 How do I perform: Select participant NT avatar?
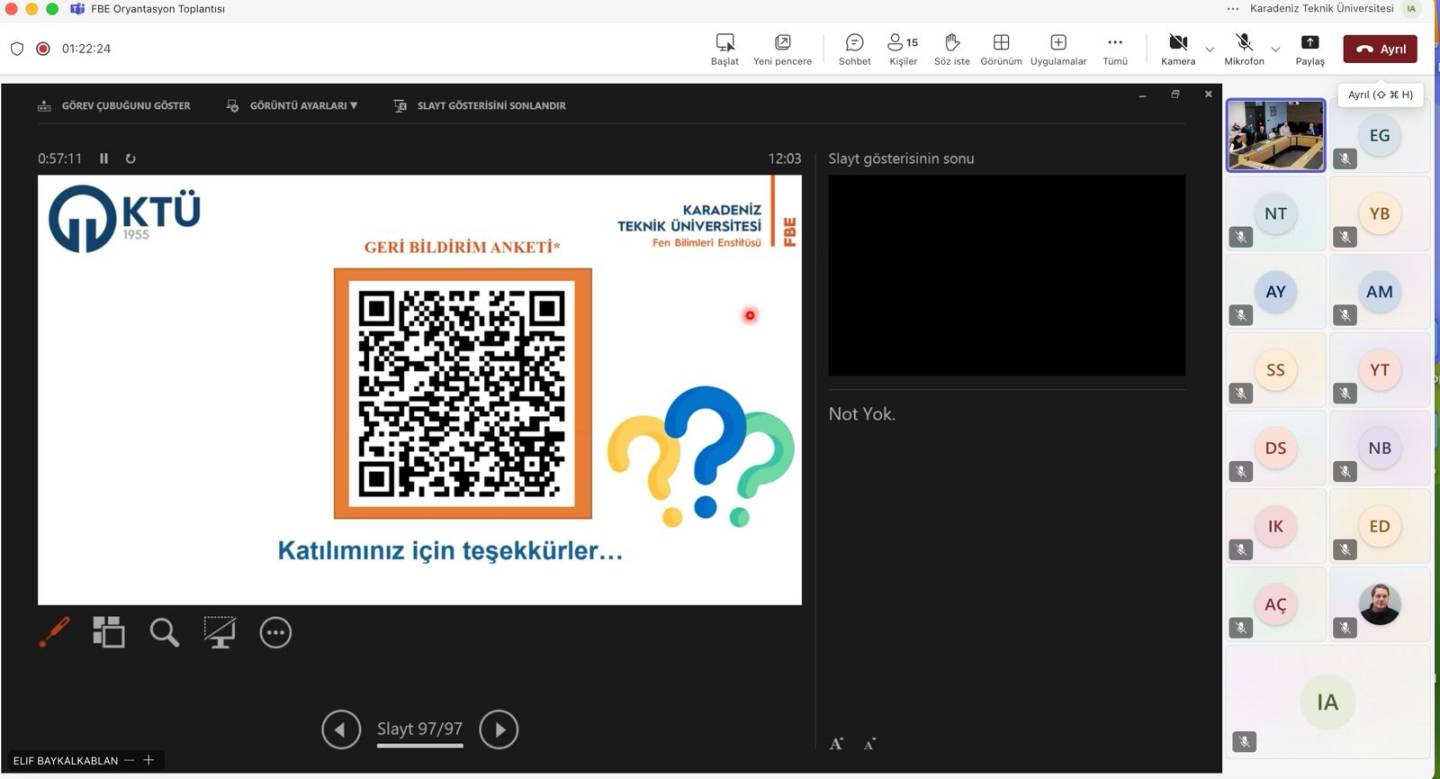point(1275,213)
